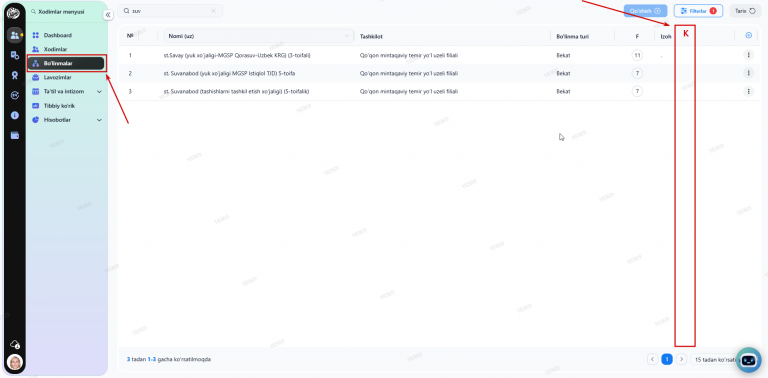
Task: Click the st.Savay (yuk xo'jaligi-MGSP Qorasuv) row name
Action: (x=237, y=55)
